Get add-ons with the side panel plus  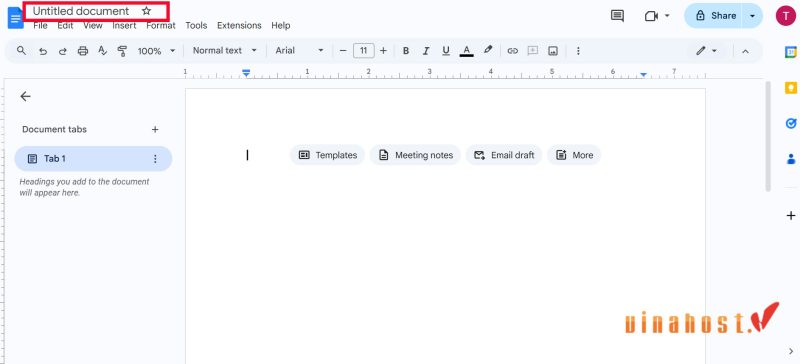pos(791,215)
